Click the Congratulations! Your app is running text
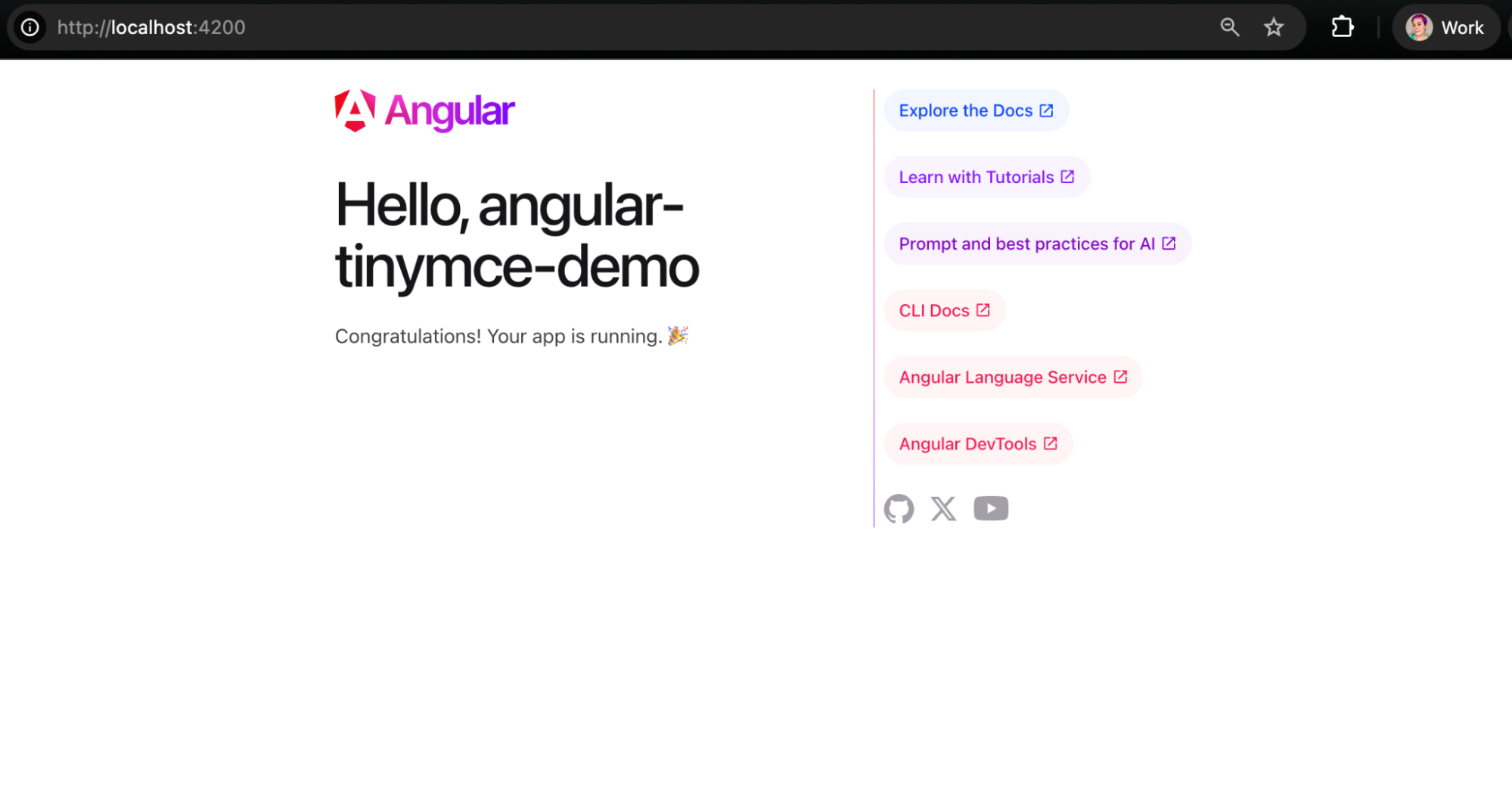 (512, 336)
